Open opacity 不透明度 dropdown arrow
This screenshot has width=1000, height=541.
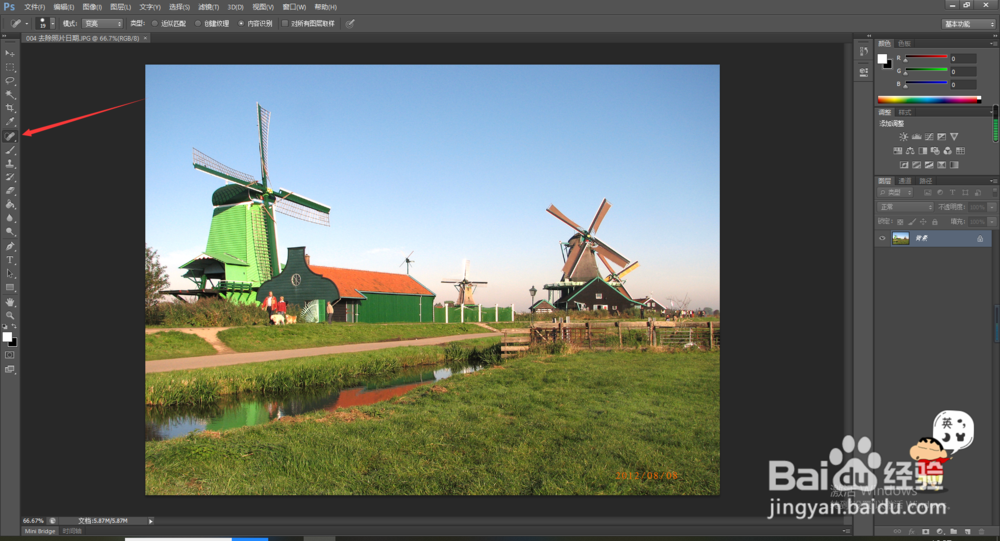pos(992,207)
